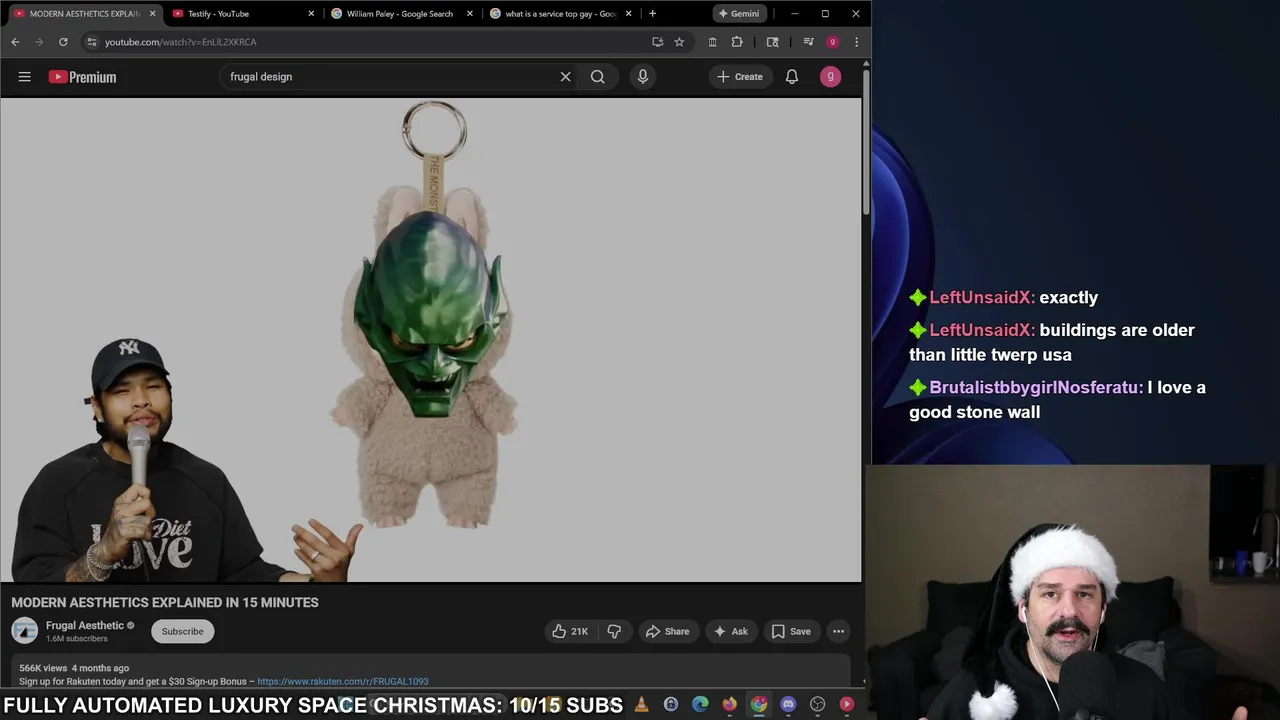Open the Chrome extensions puzzle icon
The height and width of the screenshot is (720, 1280).
click(737, 42)
